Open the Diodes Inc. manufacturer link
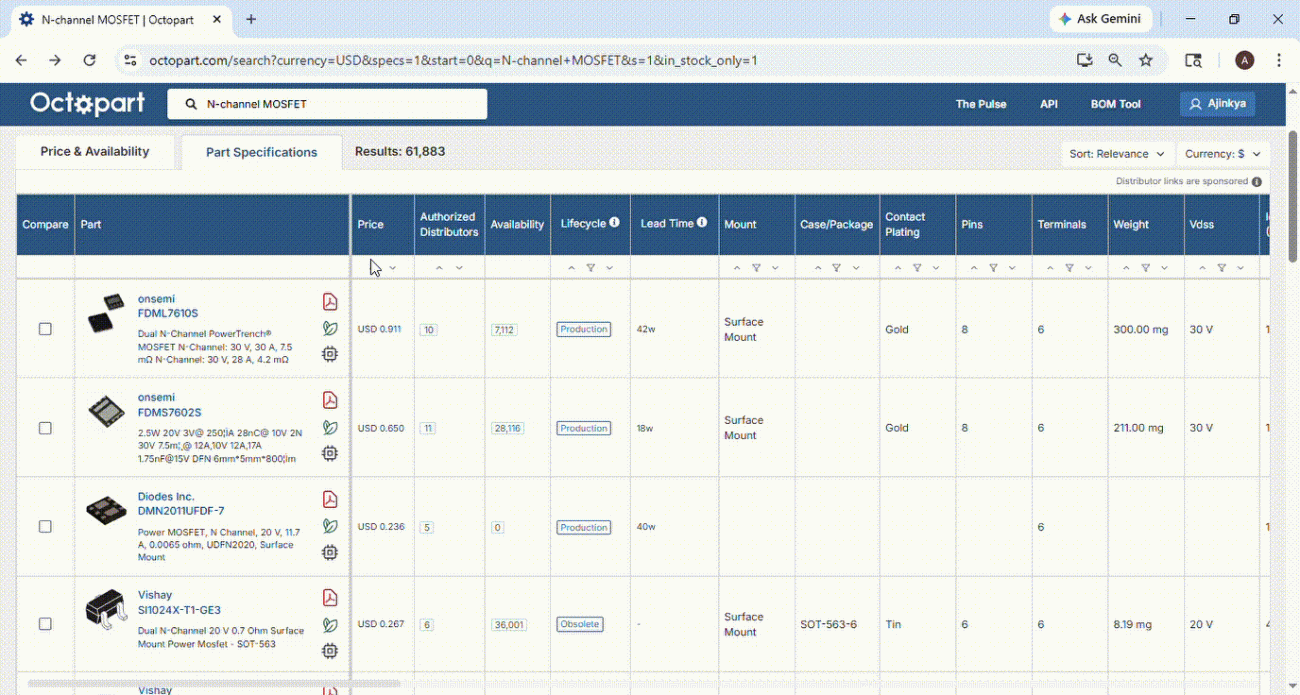The height and width of the screenshot is (695, 1300). tap(166, 496)
